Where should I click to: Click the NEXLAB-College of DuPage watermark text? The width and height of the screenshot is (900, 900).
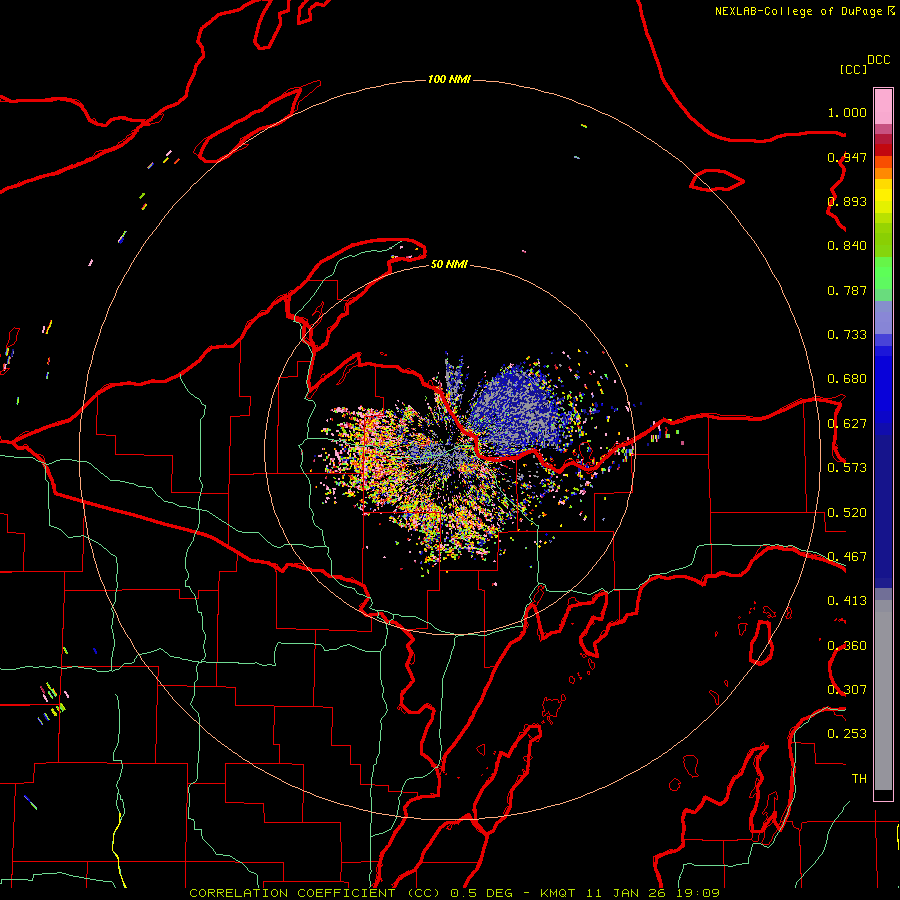point(798,11)
